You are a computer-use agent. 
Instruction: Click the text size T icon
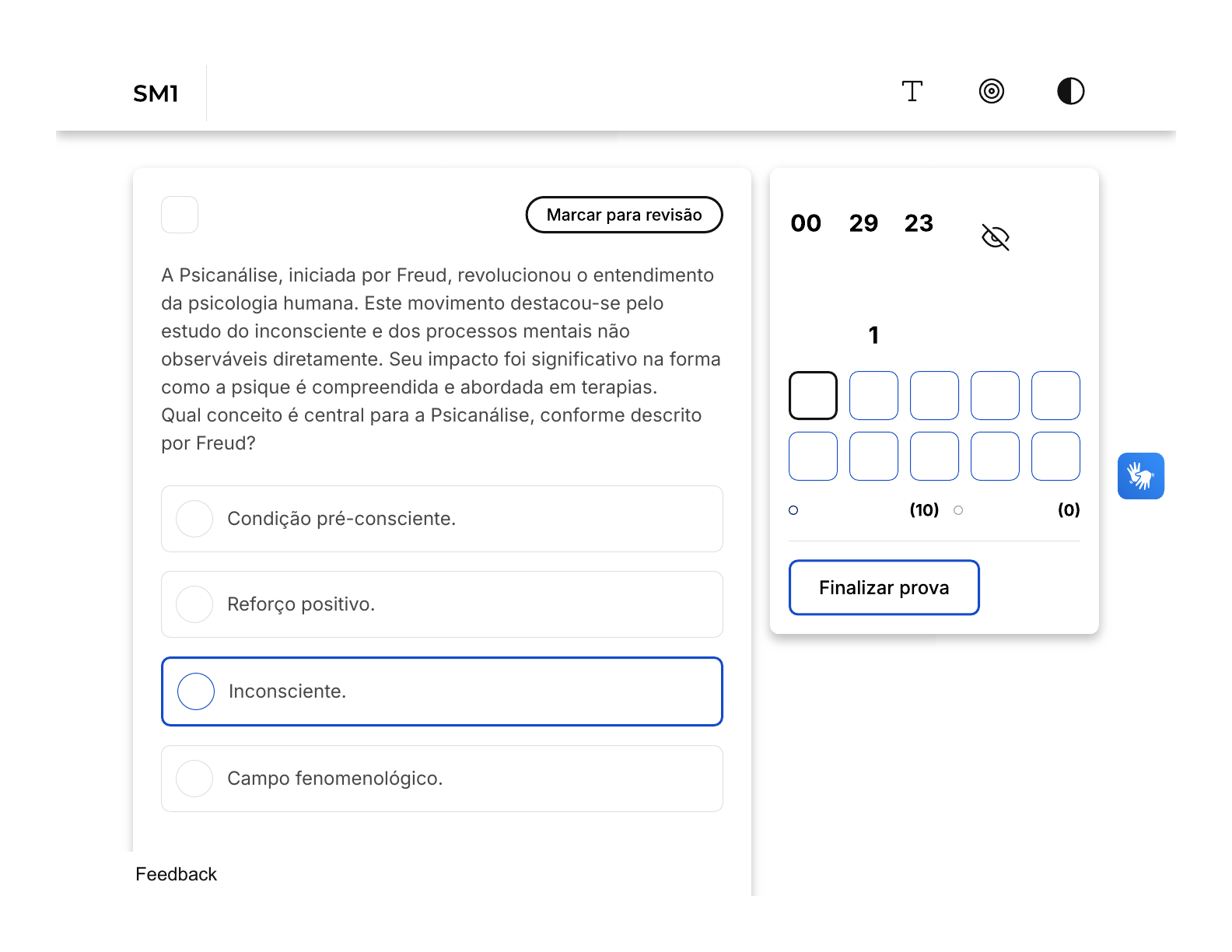912,92
